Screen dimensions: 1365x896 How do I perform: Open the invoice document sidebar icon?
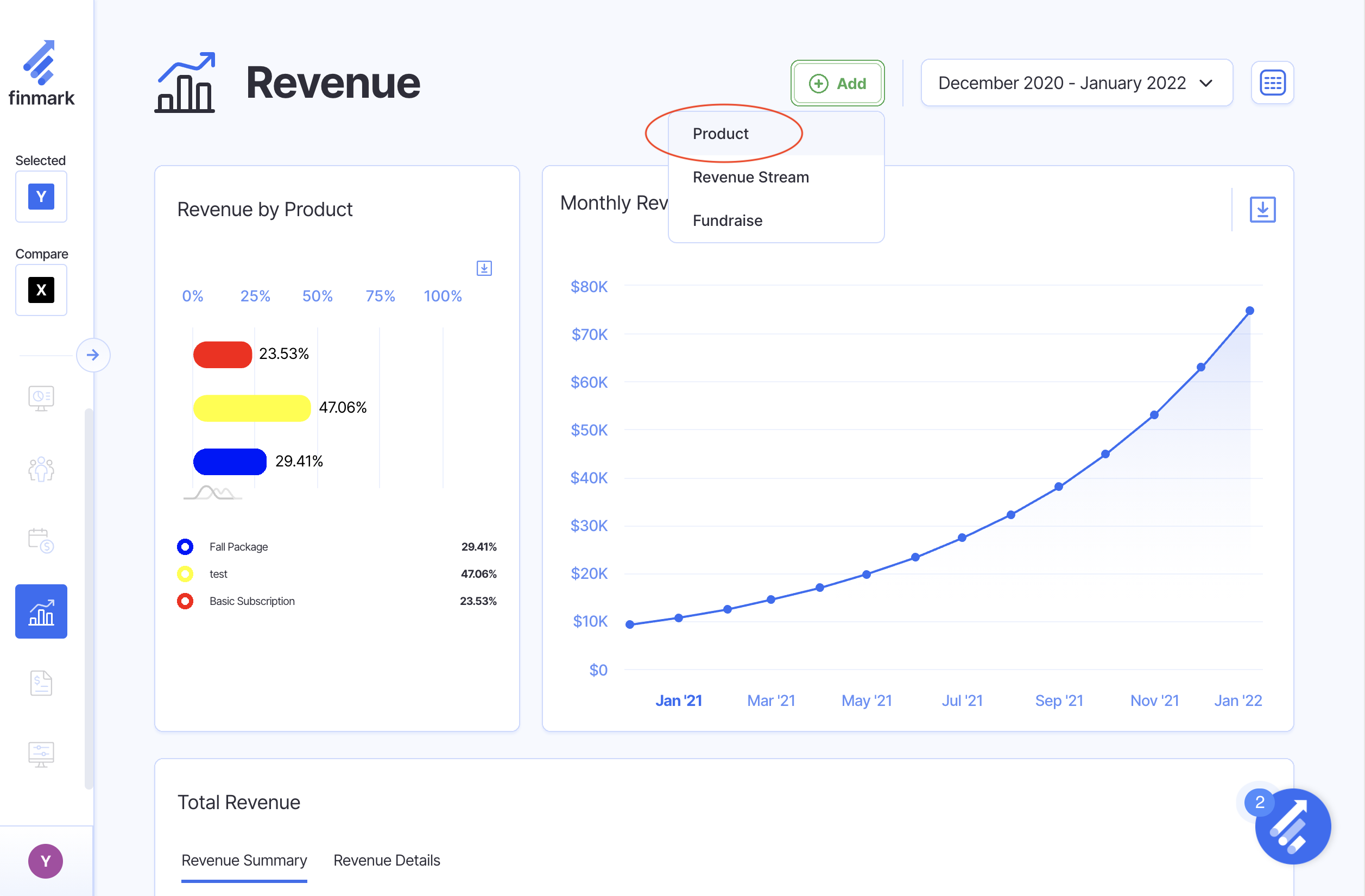[x=41, y=683]
